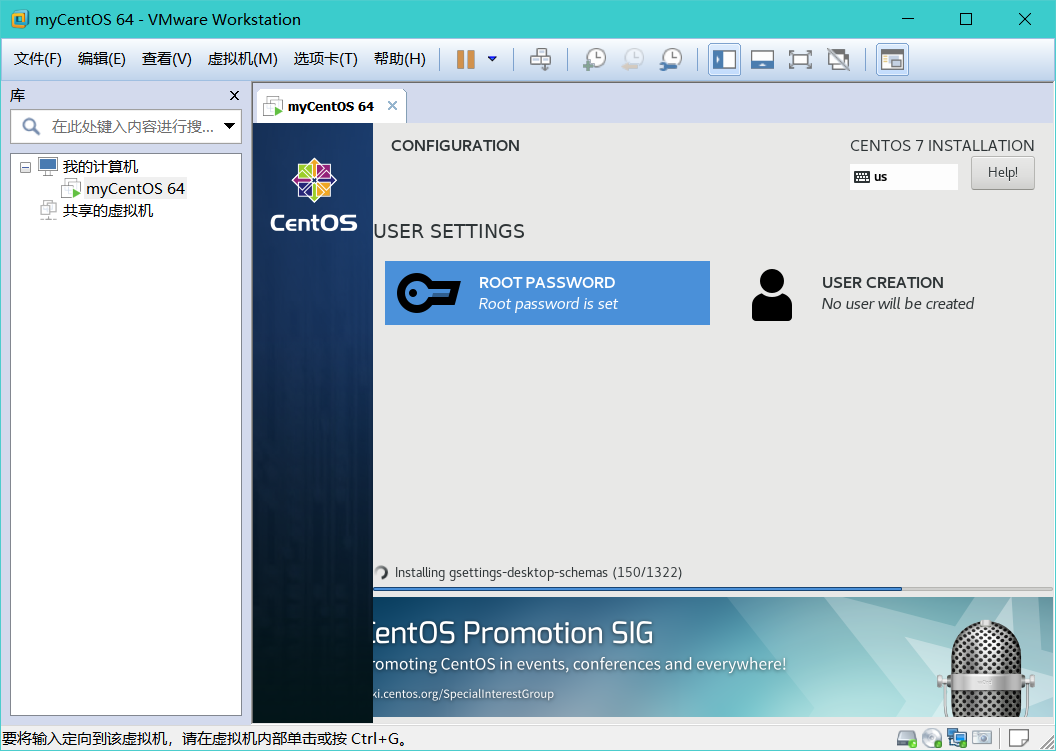Toggle the library sidebar view
The image size is (1056, 751).
725,59
